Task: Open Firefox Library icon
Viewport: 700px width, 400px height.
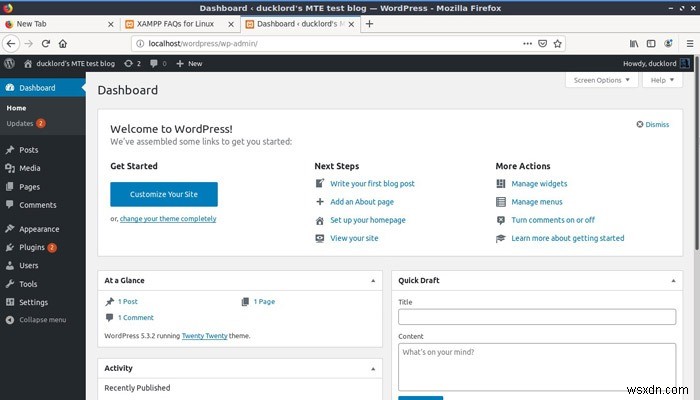Action: click(634, 43)
